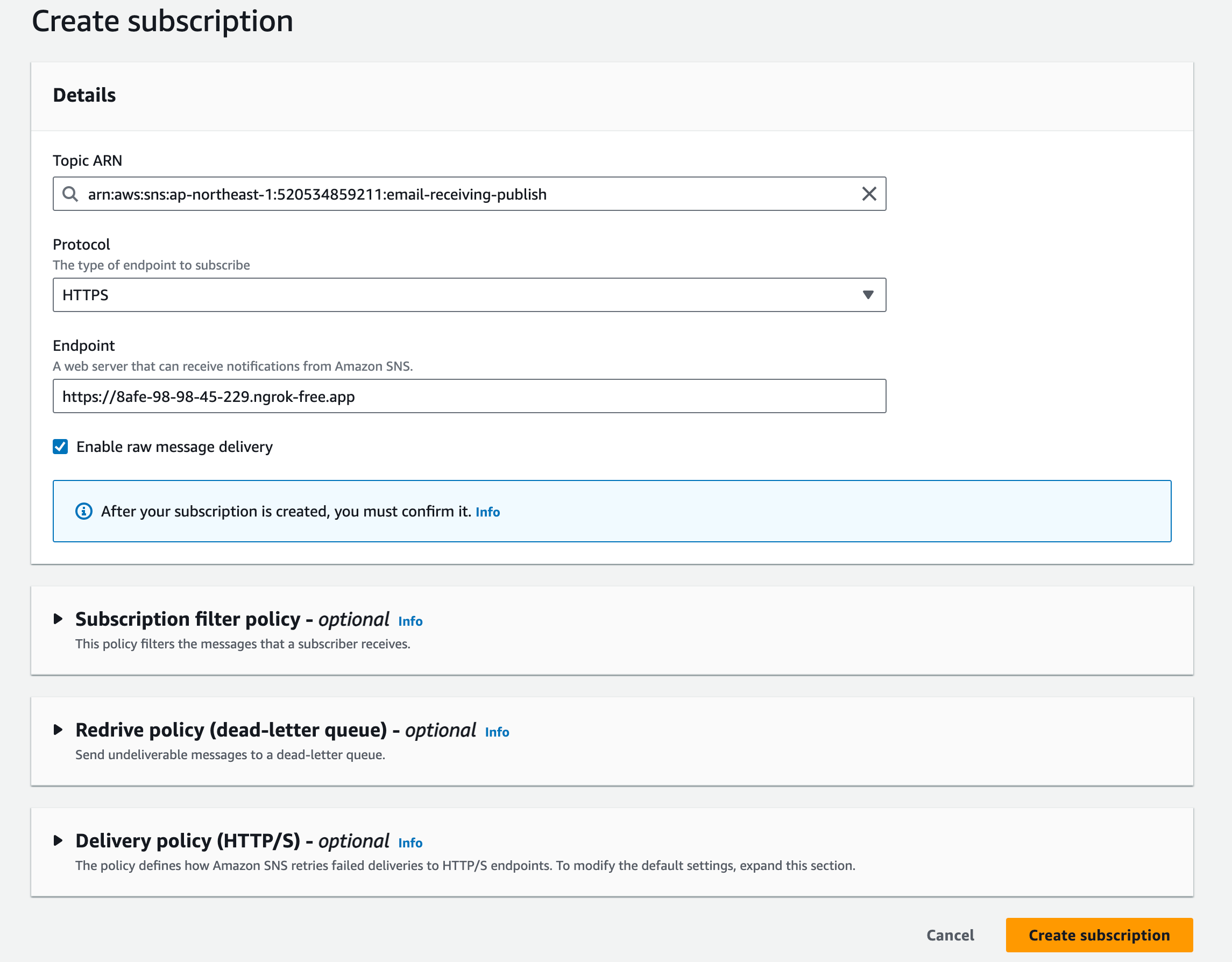Toggle Enable raw message delivery checkbox
1232x962 pixels.
click(x=60, y=447)
